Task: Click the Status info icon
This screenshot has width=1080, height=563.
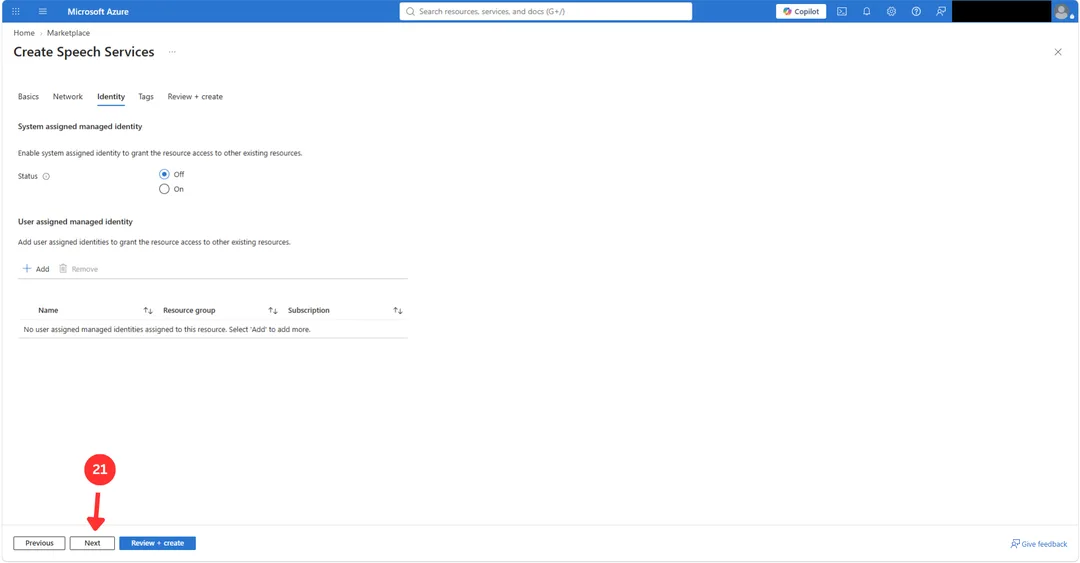Action: 46,176
